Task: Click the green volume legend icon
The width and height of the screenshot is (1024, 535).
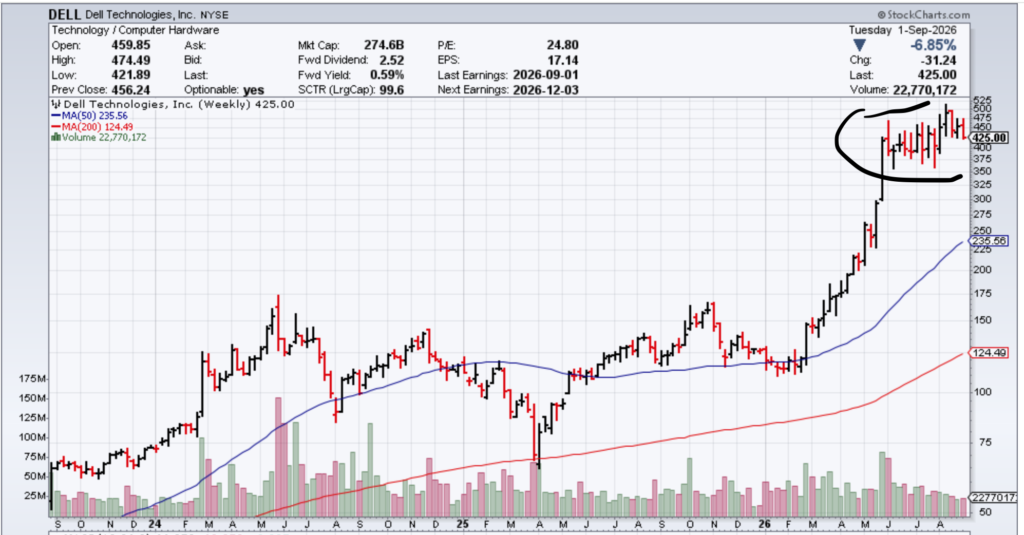Action: click(x=56, y=137)
